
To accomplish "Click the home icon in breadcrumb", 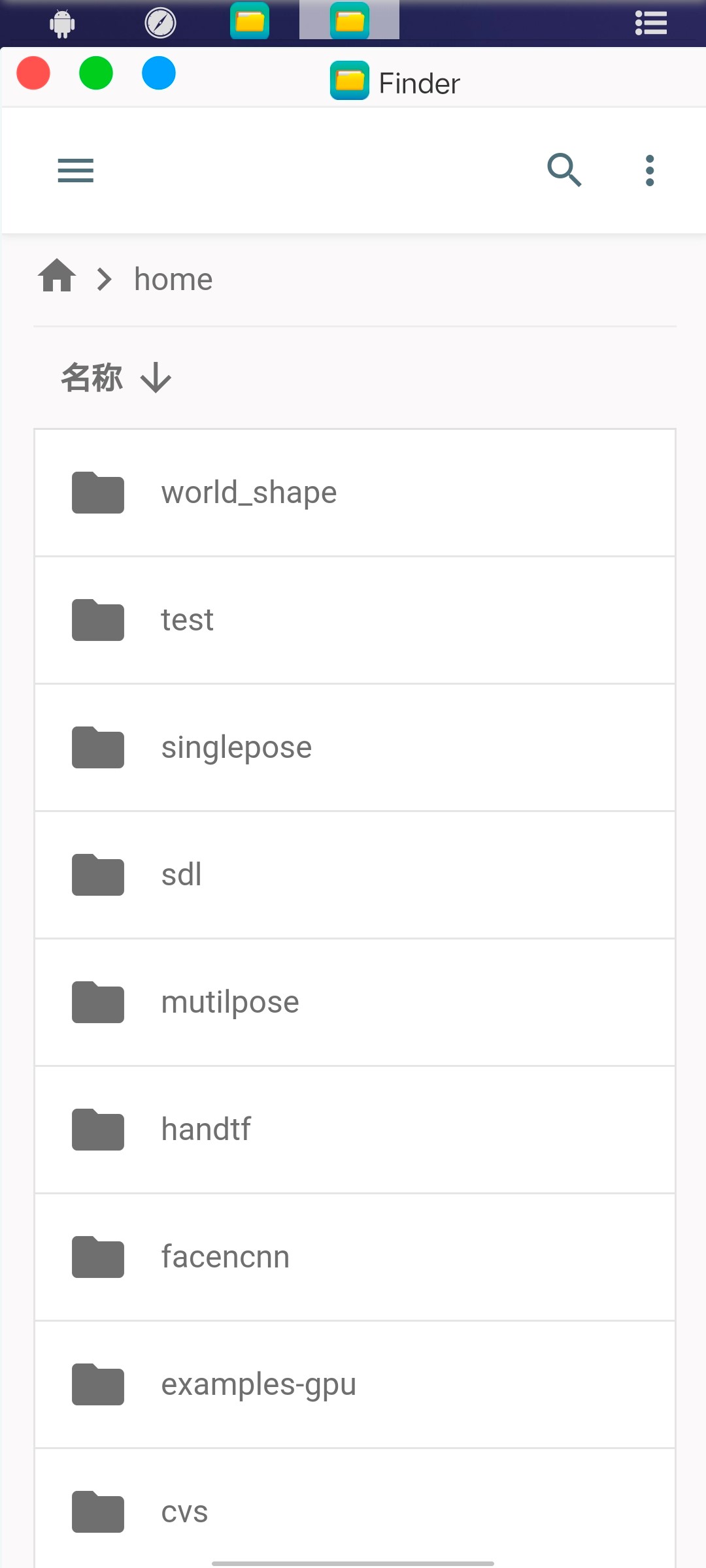I will point(57,276).
